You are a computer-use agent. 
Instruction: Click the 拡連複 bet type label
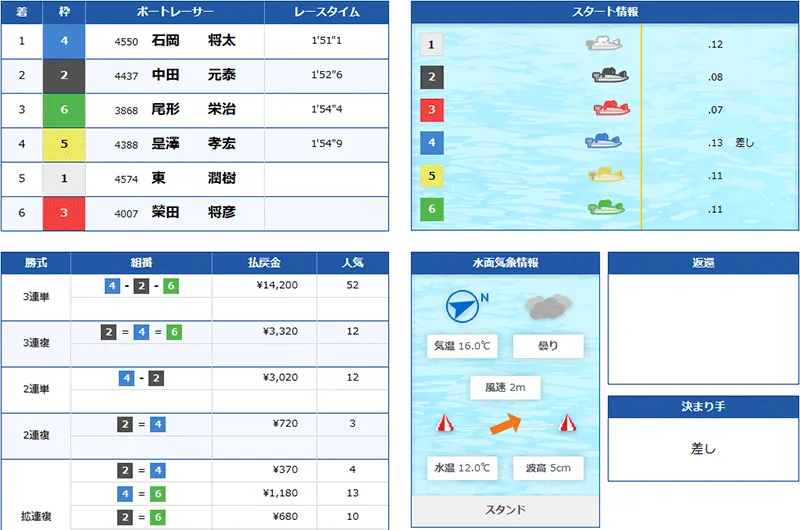[36, 516]
